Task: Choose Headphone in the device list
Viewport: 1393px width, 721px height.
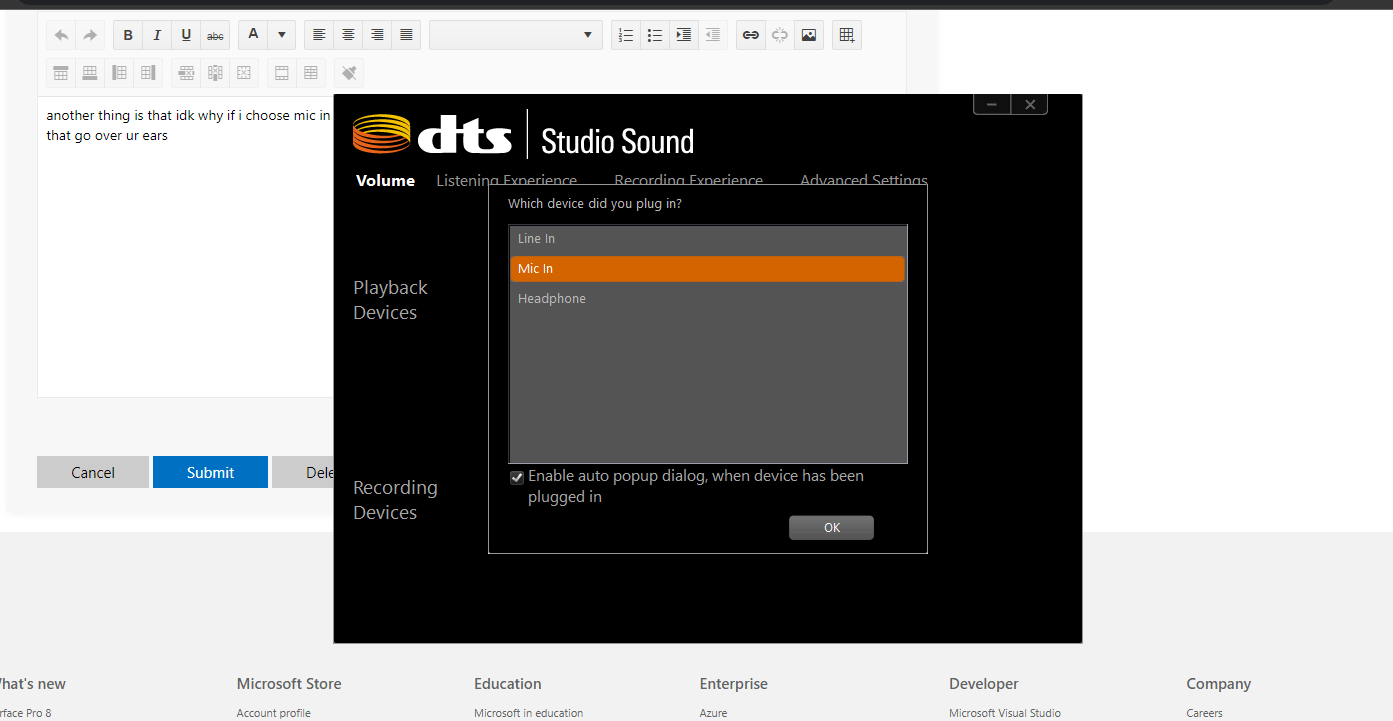Action: tap(708, 299)
